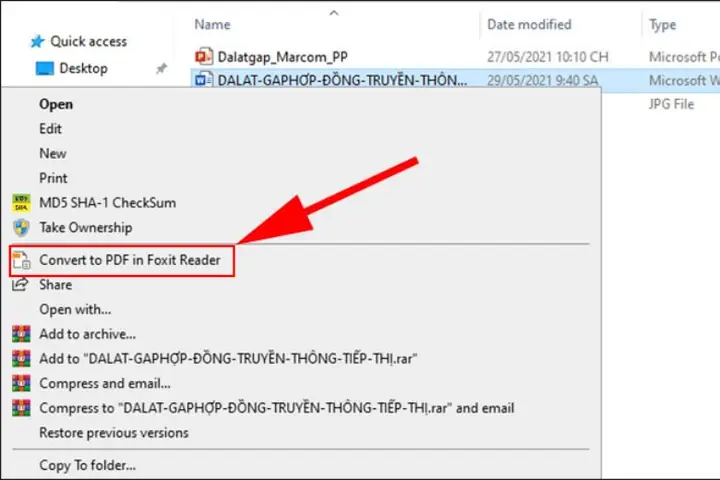
Task: Choose Edit from the context menu
Action: [x=51, y=129]
